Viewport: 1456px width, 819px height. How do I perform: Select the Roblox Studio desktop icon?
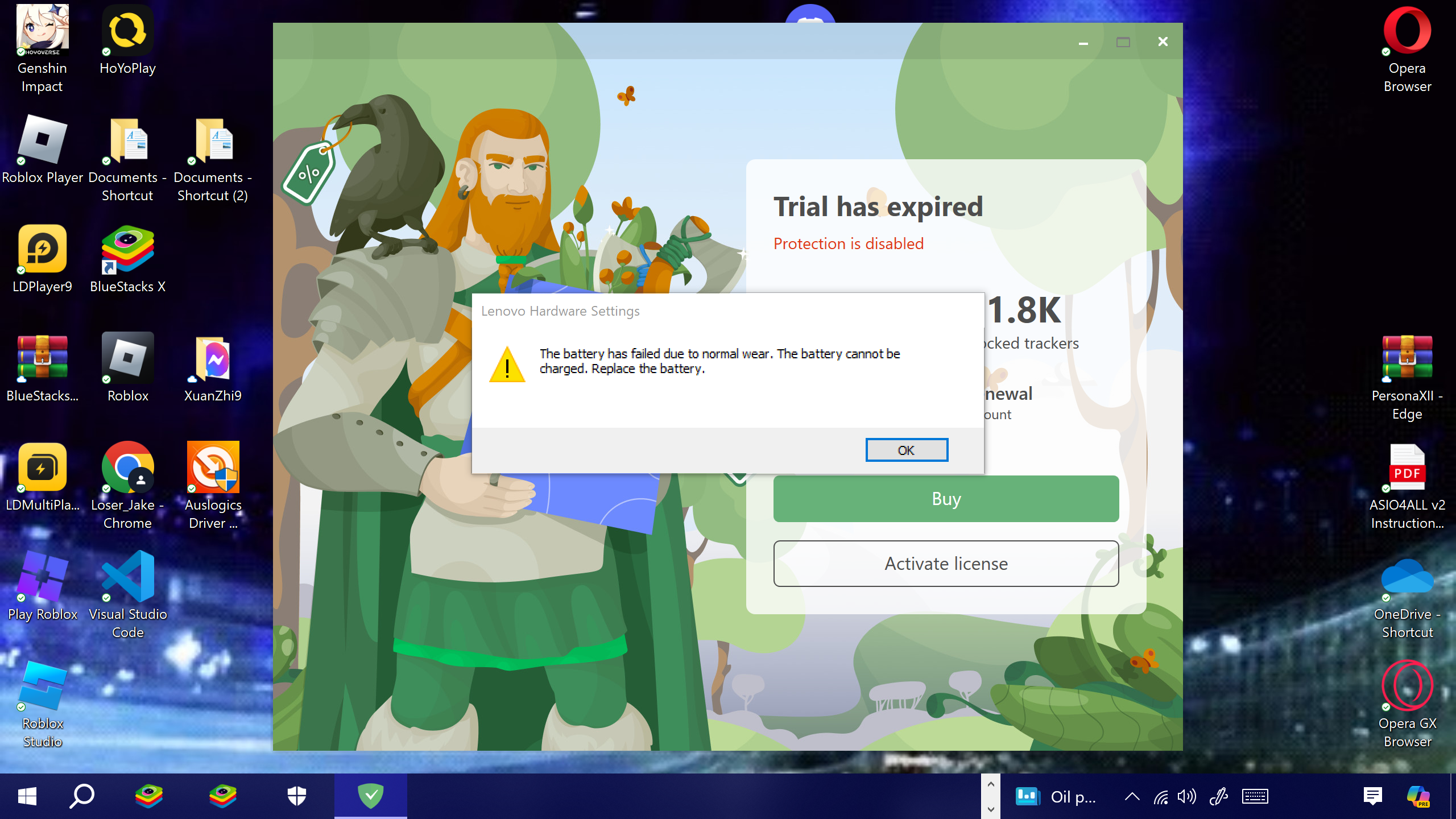pos(42,686)
